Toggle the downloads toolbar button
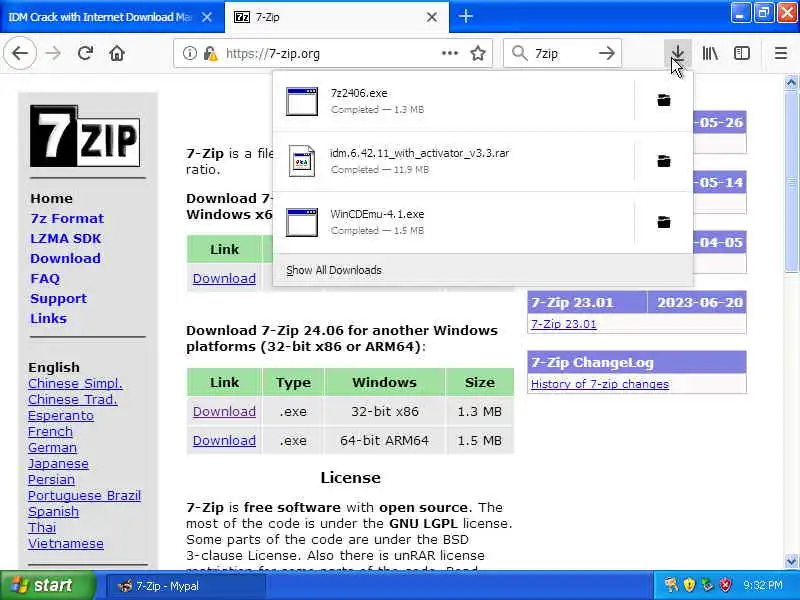 click(678, 53)
